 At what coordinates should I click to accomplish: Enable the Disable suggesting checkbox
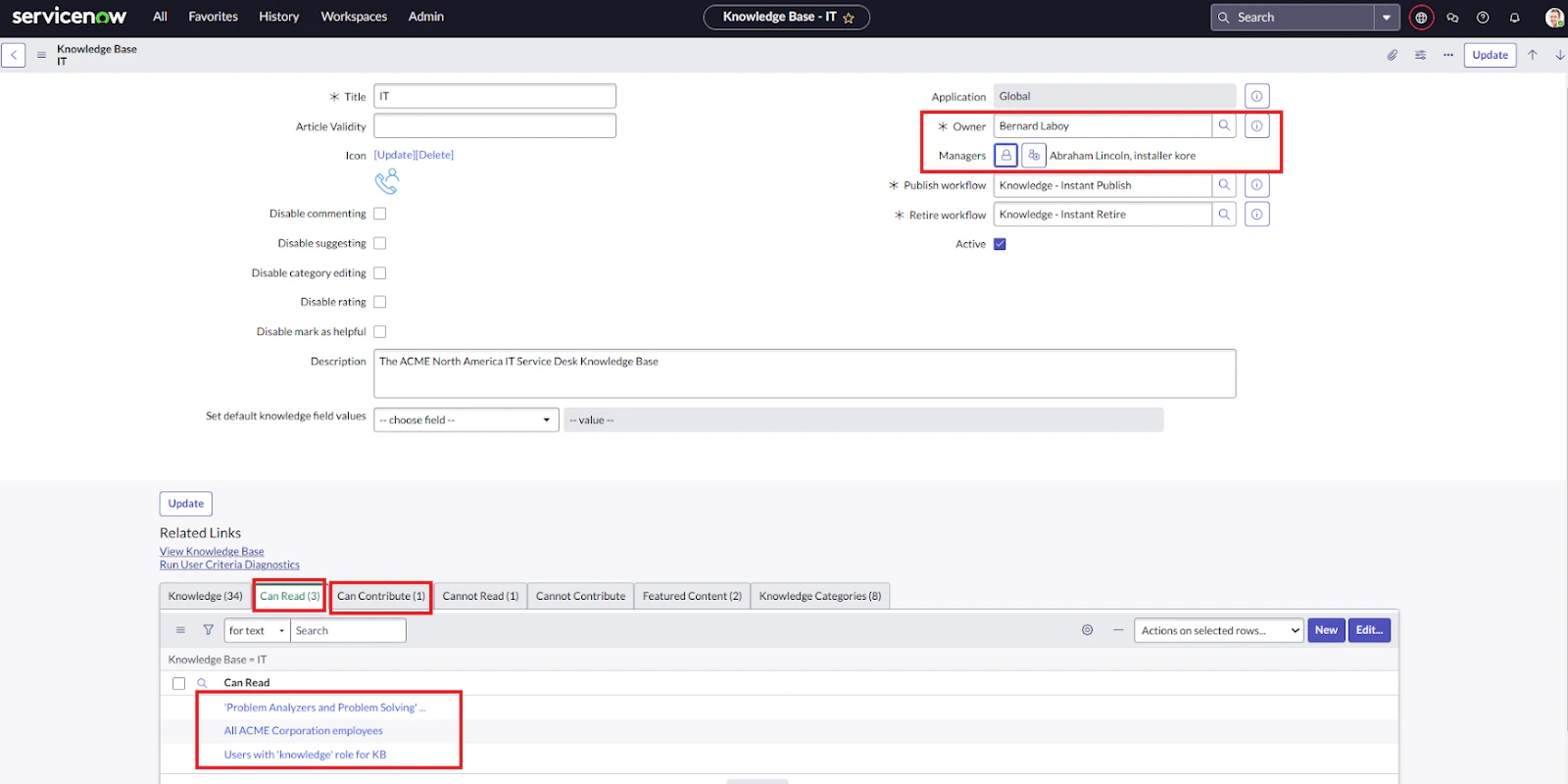[x=380, y=243]
